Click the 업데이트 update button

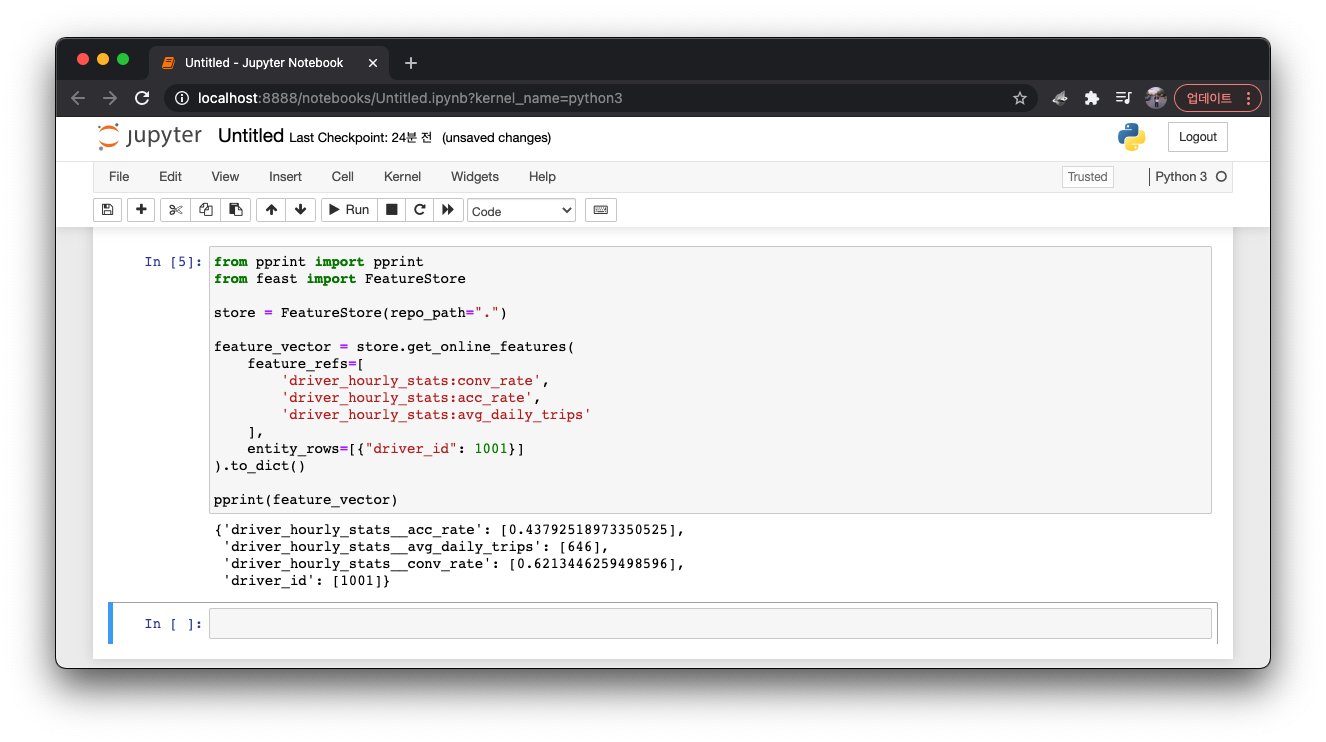click(1218, 98)
